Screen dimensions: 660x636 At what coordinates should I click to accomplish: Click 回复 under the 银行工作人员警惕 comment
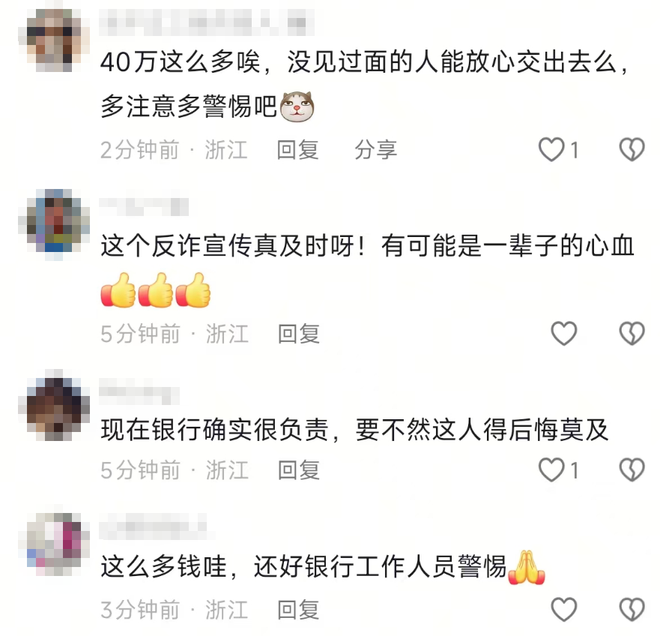point(298,609)
